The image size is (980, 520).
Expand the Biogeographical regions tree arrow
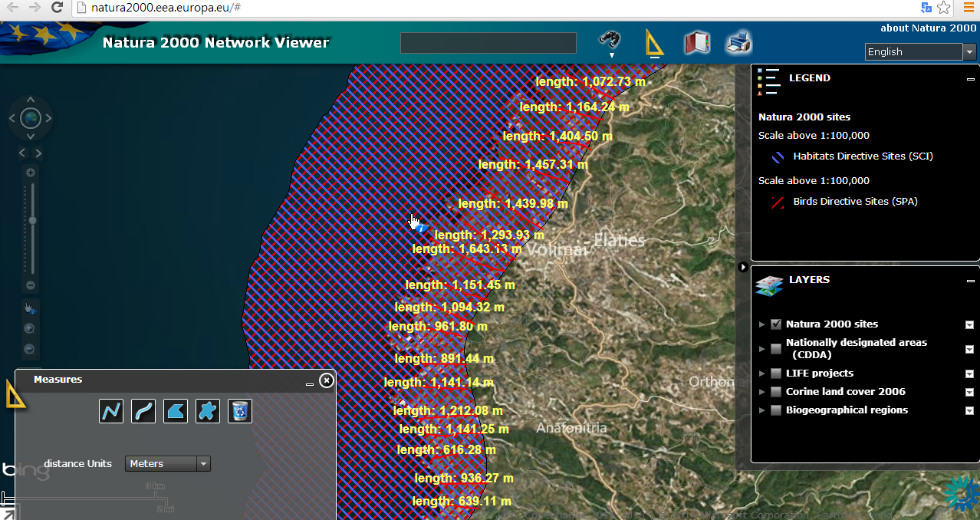762,411
